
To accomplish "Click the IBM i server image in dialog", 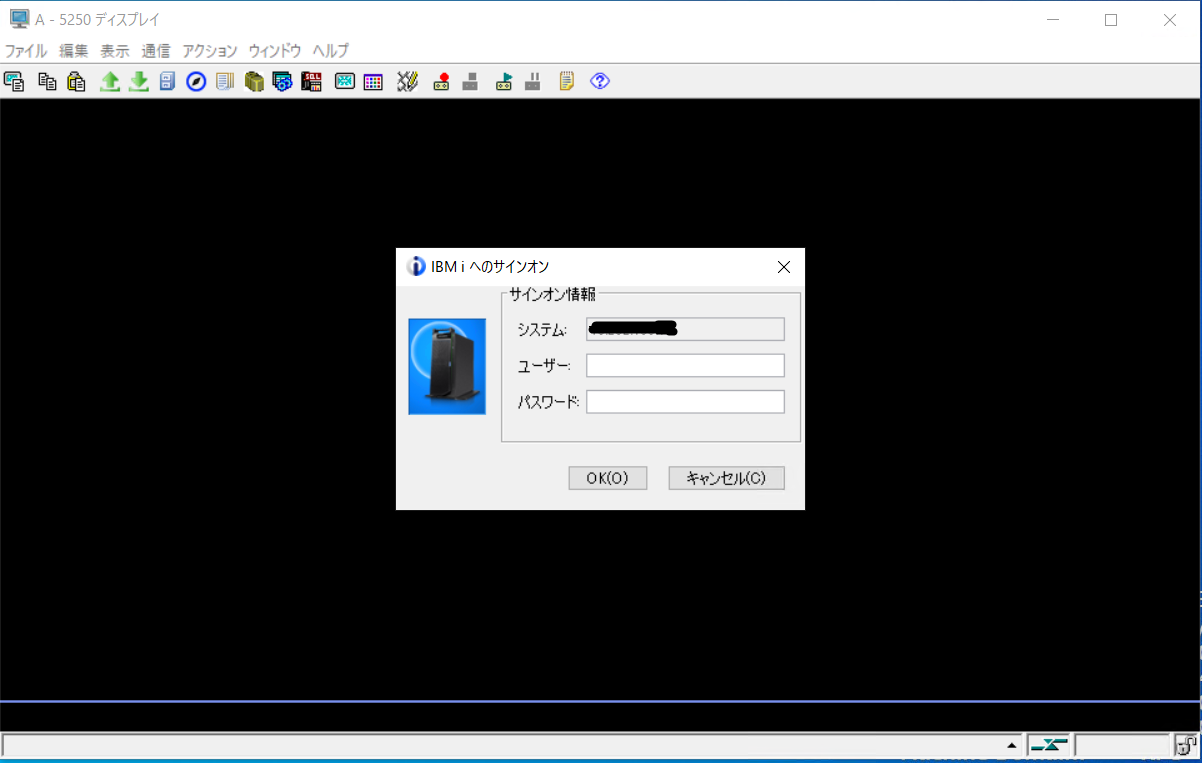I will pos(447,366).
